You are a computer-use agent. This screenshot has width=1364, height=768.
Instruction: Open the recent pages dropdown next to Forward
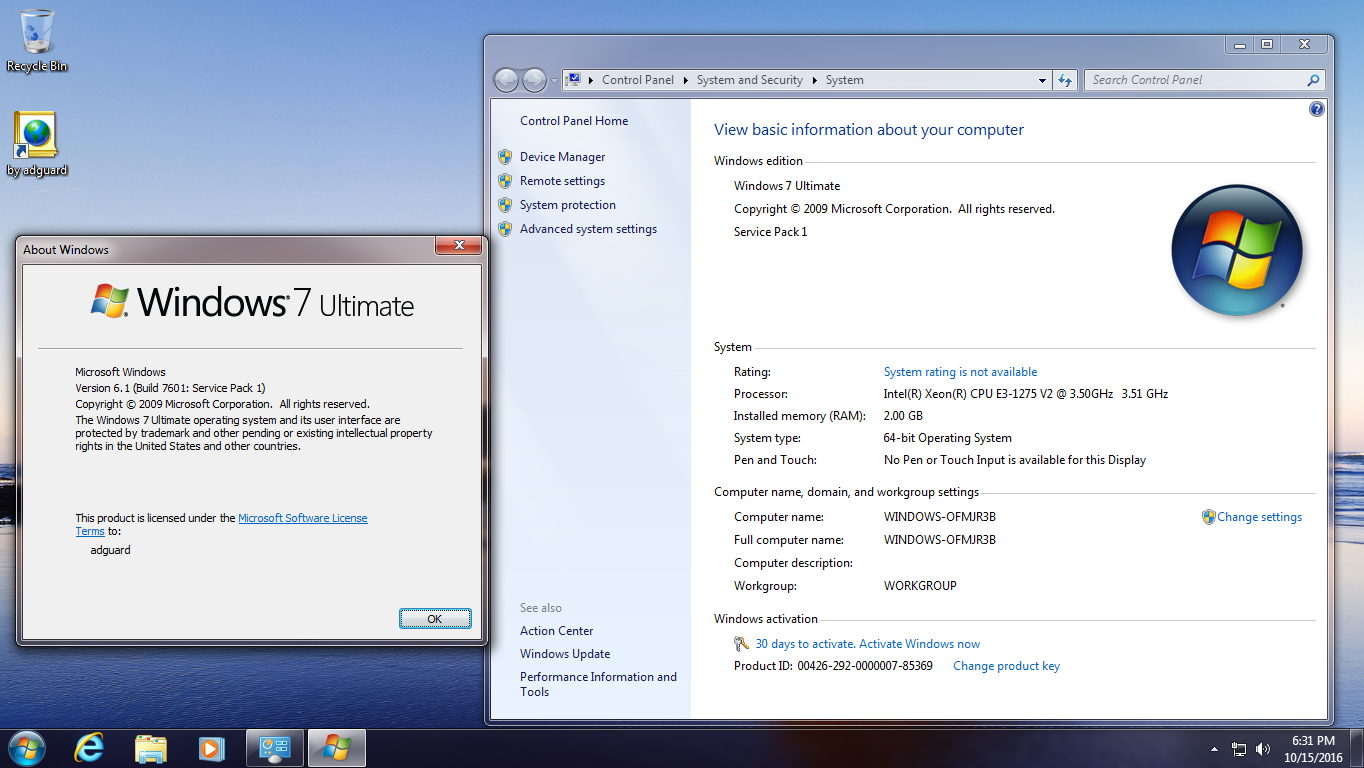click(554, 80)
